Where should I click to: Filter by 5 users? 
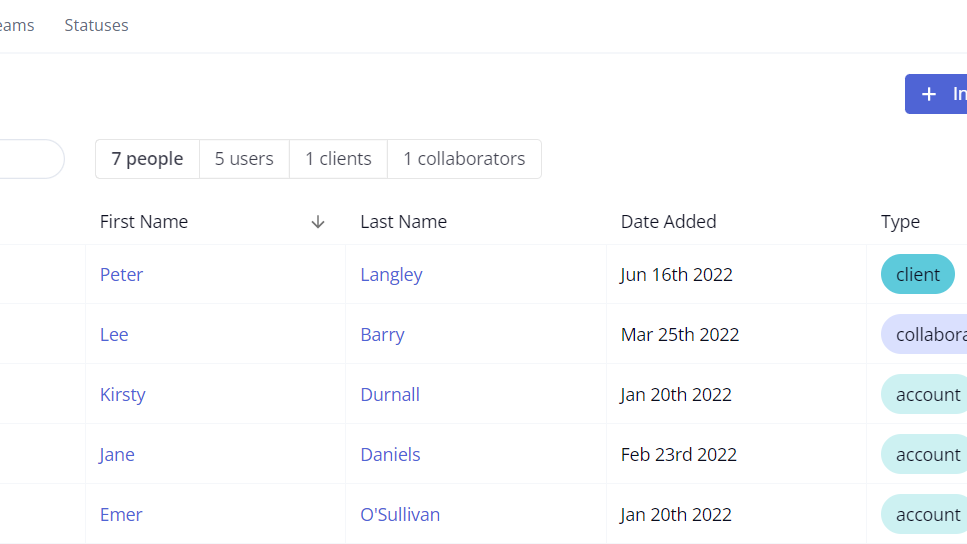coord(244,159)
